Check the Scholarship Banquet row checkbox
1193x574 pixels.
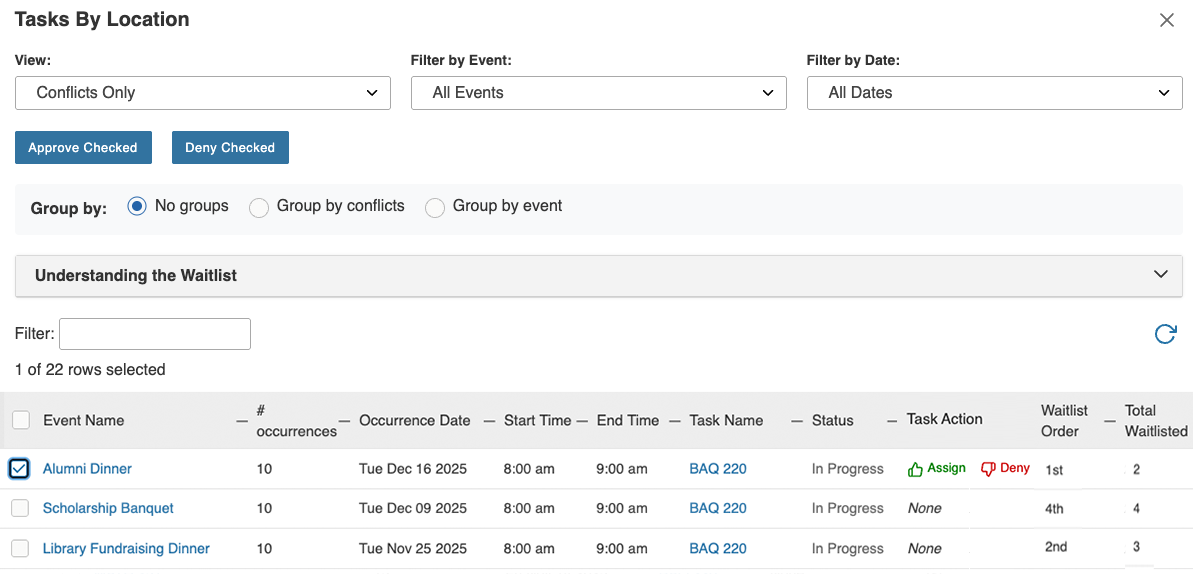click(20, 508)
